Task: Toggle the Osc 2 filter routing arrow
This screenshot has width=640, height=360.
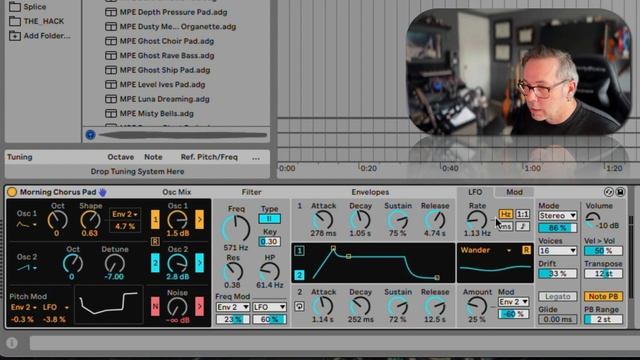Action: [x=200, y=263]
